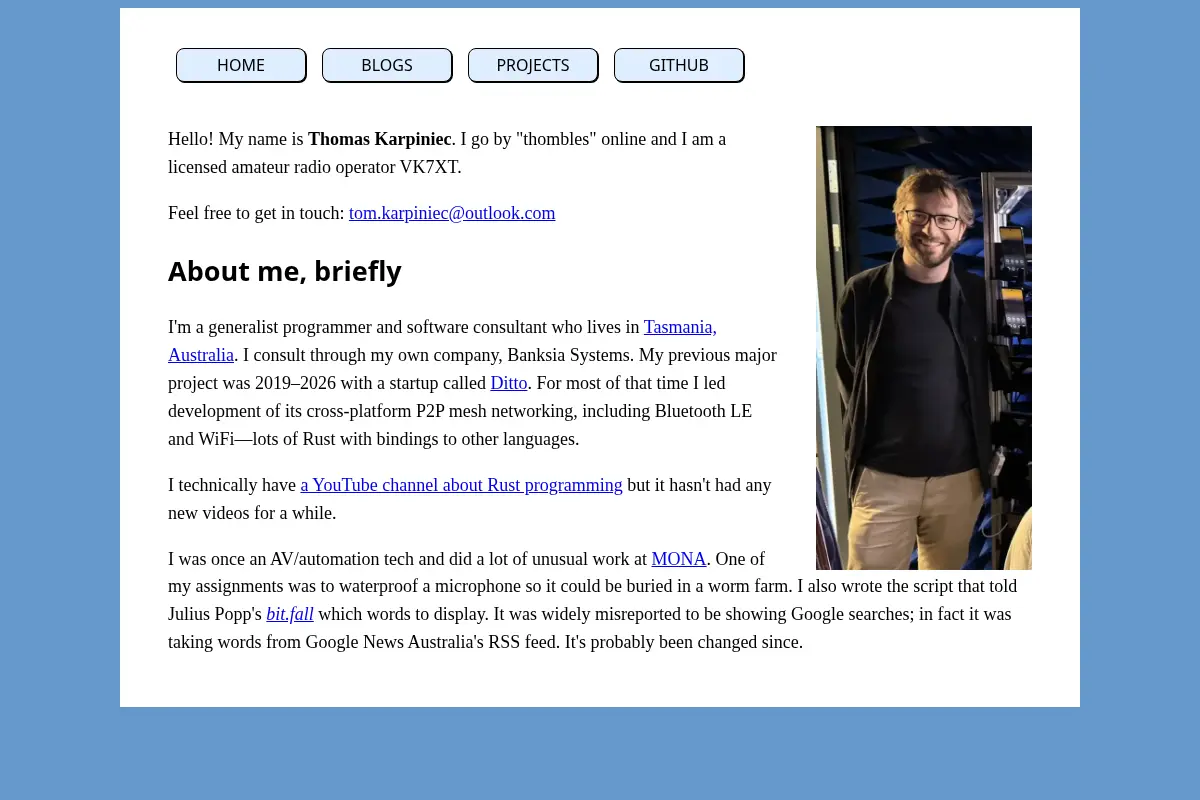The image size is (1200, 800).
Task: Go to the BLOGS page
Action: tap(387, 65)
